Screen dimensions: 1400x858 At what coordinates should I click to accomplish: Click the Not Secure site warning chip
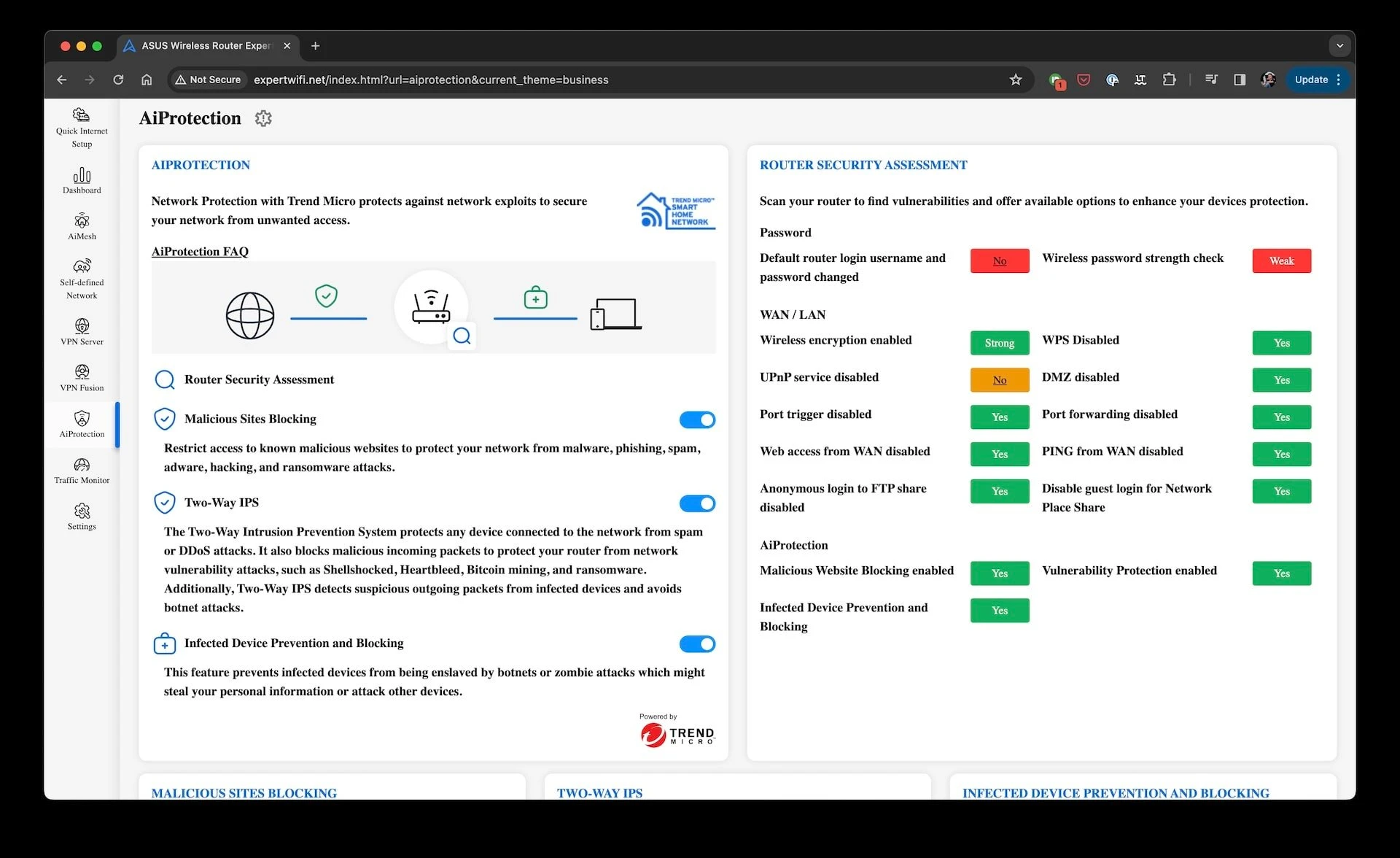(x=208, y=80)
